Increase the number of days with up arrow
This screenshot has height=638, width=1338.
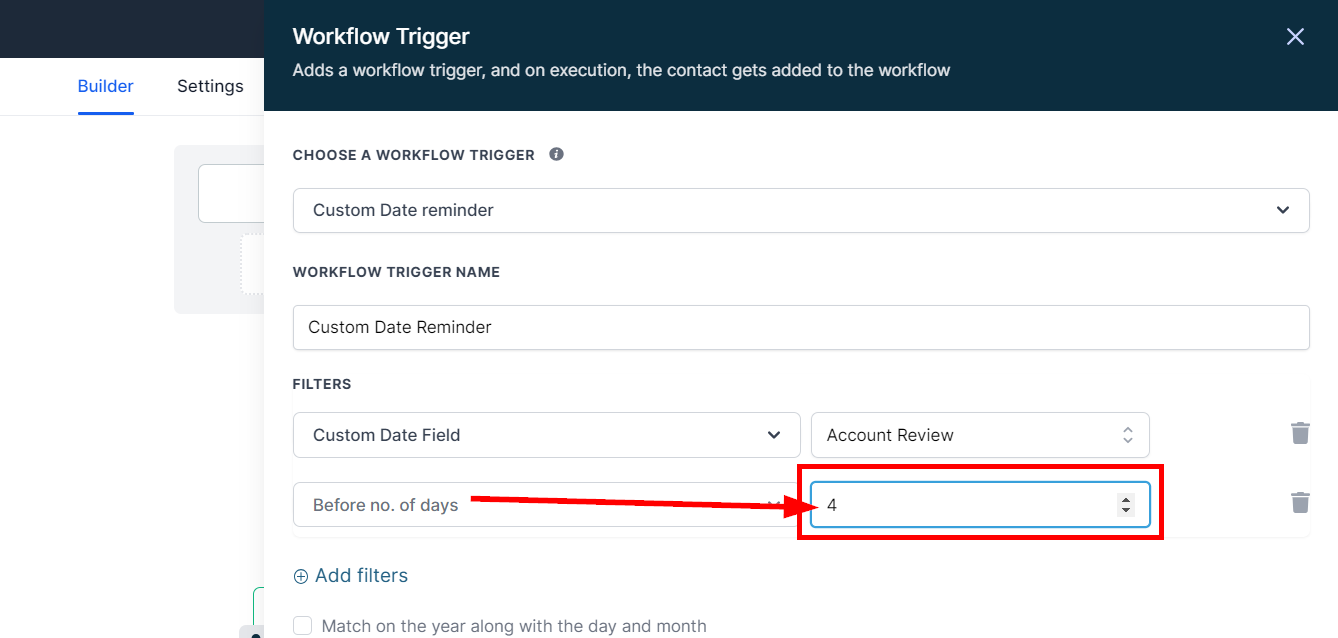[1126, 500]
